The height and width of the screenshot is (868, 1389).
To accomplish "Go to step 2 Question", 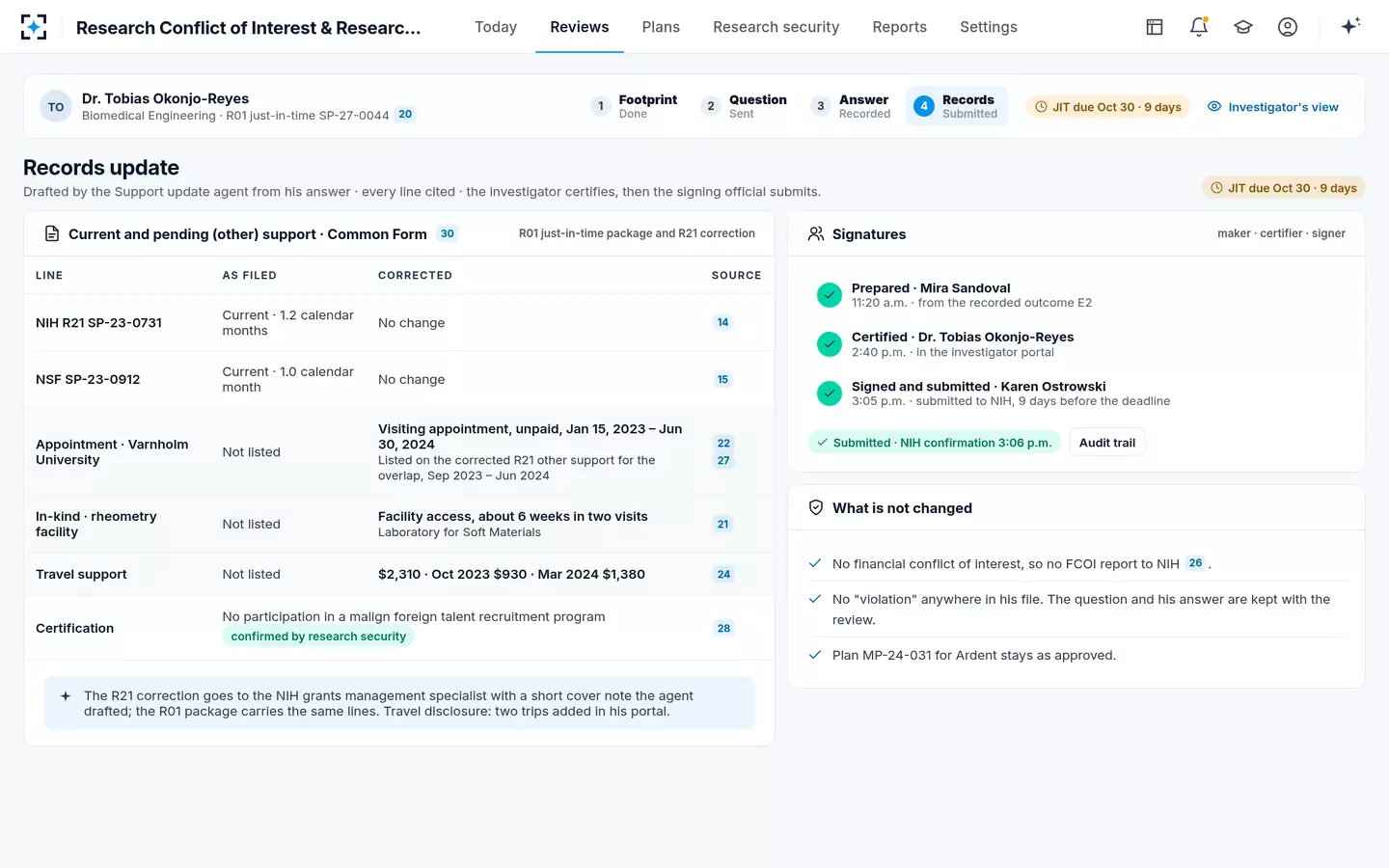I will [x=744, y=106].
